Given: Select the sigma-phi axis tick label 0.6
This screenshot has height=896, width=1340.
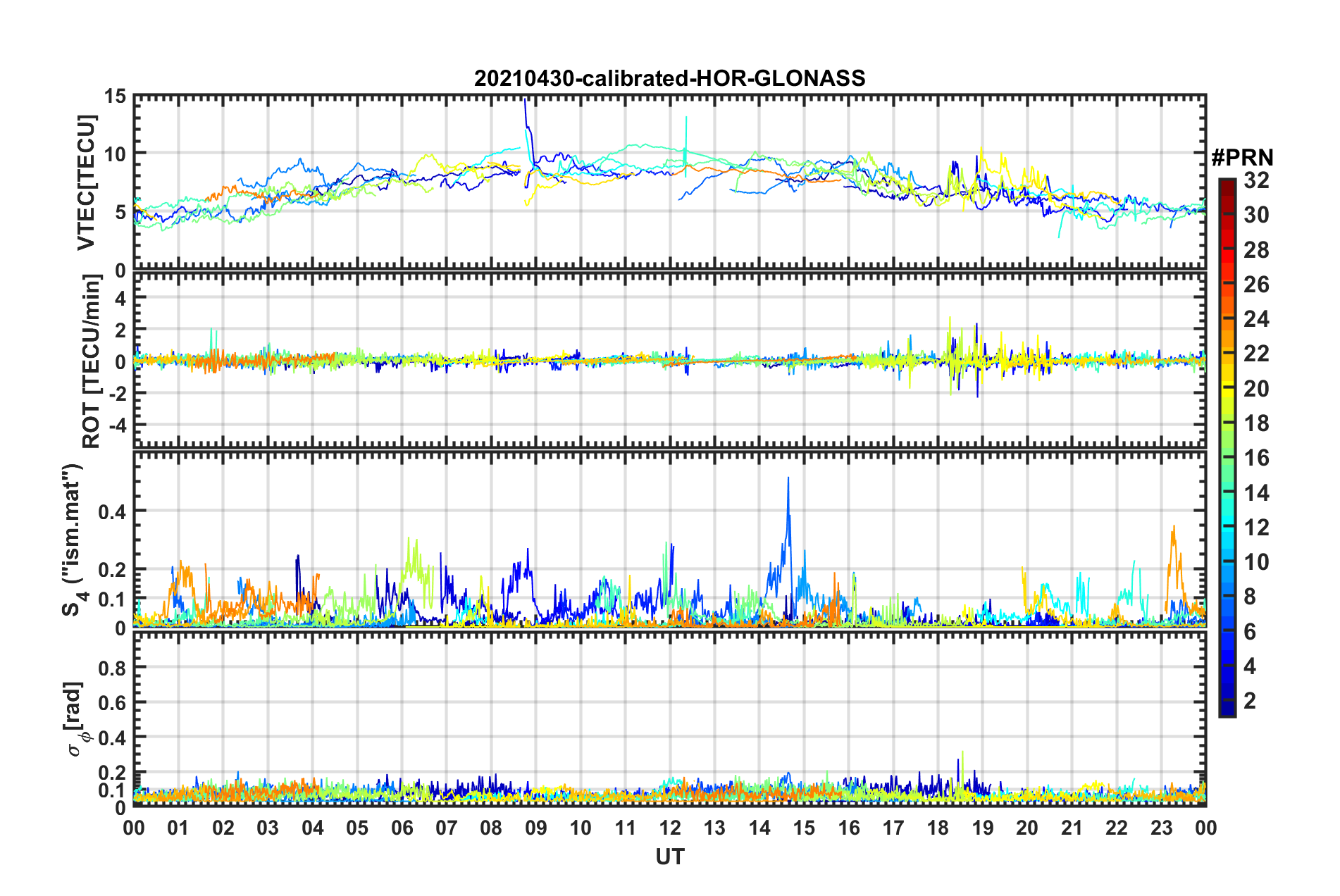Looking at the screenshot, I should click(113, 703).
